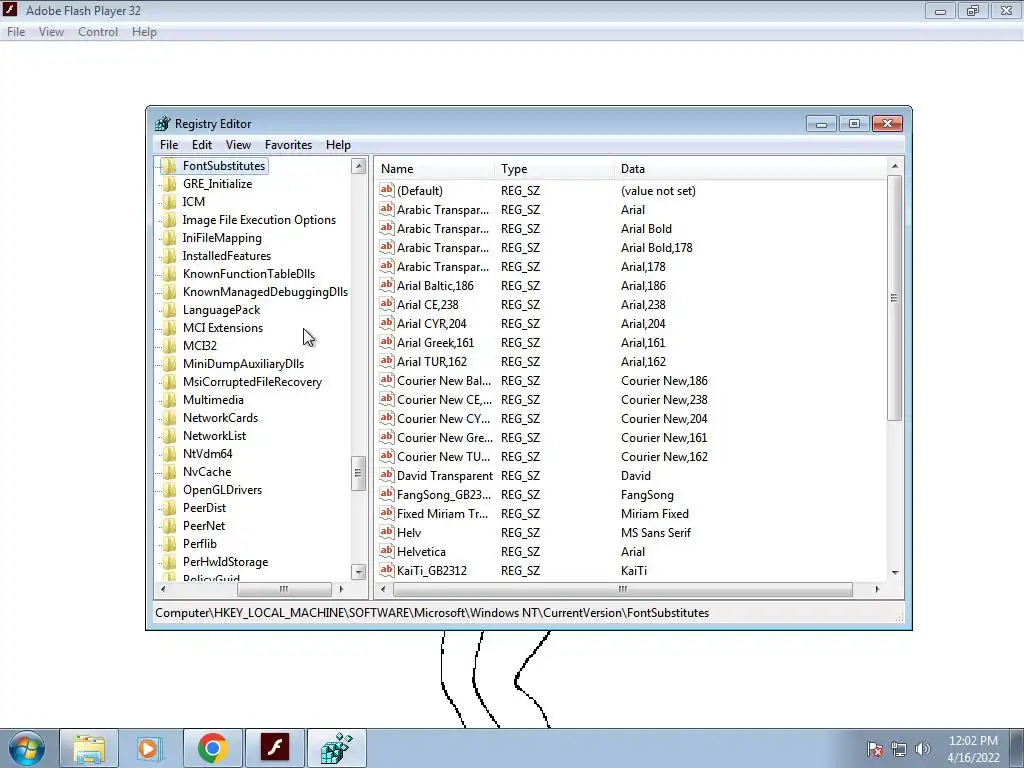Screen dimensions: 1024x768
Task: Click the Type column header
Action: click(555, 168)
